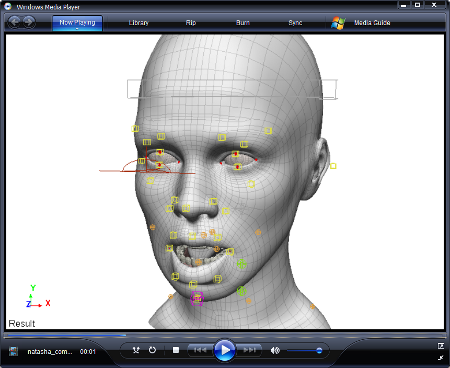The height and width of the screenshot is (368, 450).
Task: Stop playback with the square Stop button
Action: [176, 350]
